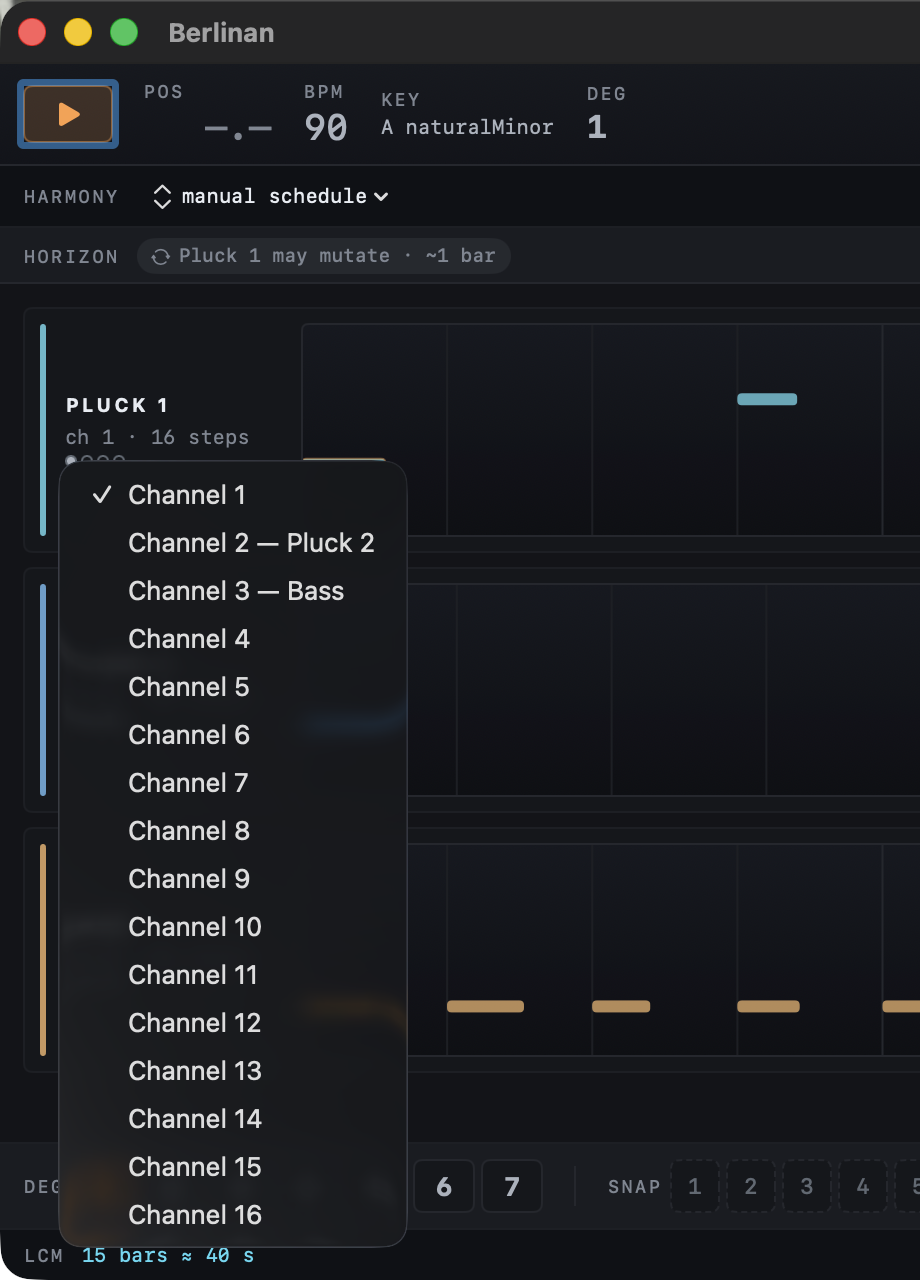This screenshot has width=920, height=1280.
Task: Select the checked 'Channel 1' menu item
Action: [x=233, y=495]
